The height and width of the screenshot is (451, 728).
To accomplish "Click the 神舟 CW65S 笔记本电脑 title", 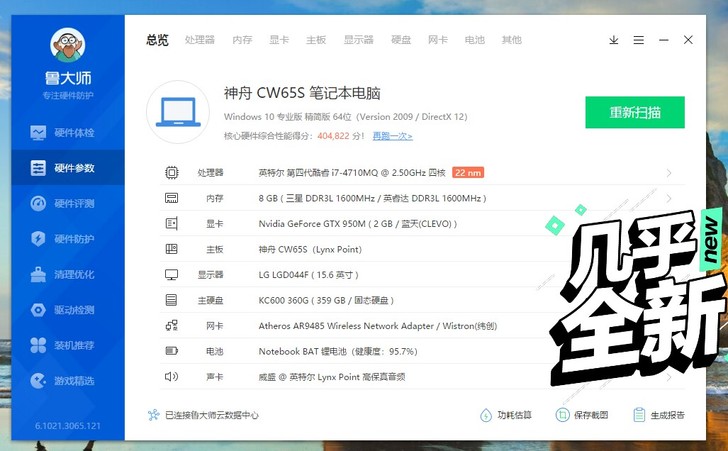I will tap(302, 93).
